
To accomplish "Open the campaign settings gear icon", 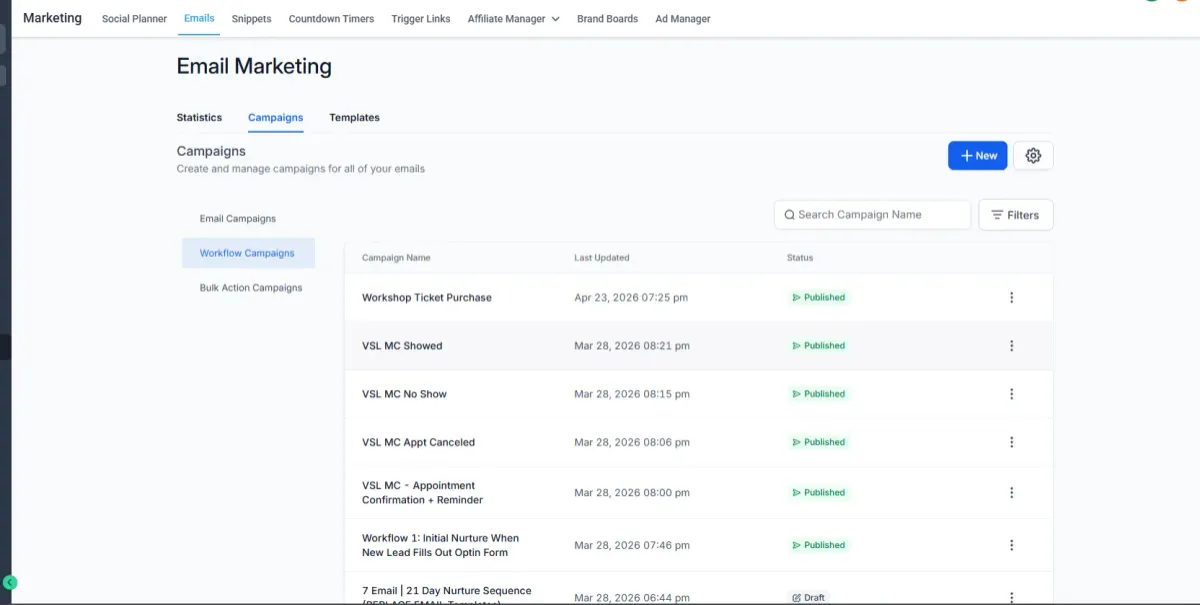I will pos(1033,155).
